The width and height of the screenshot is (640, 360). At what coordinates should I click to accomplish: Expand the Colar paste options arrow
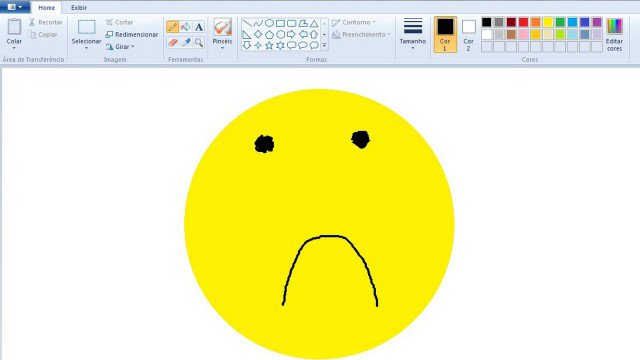14,48
